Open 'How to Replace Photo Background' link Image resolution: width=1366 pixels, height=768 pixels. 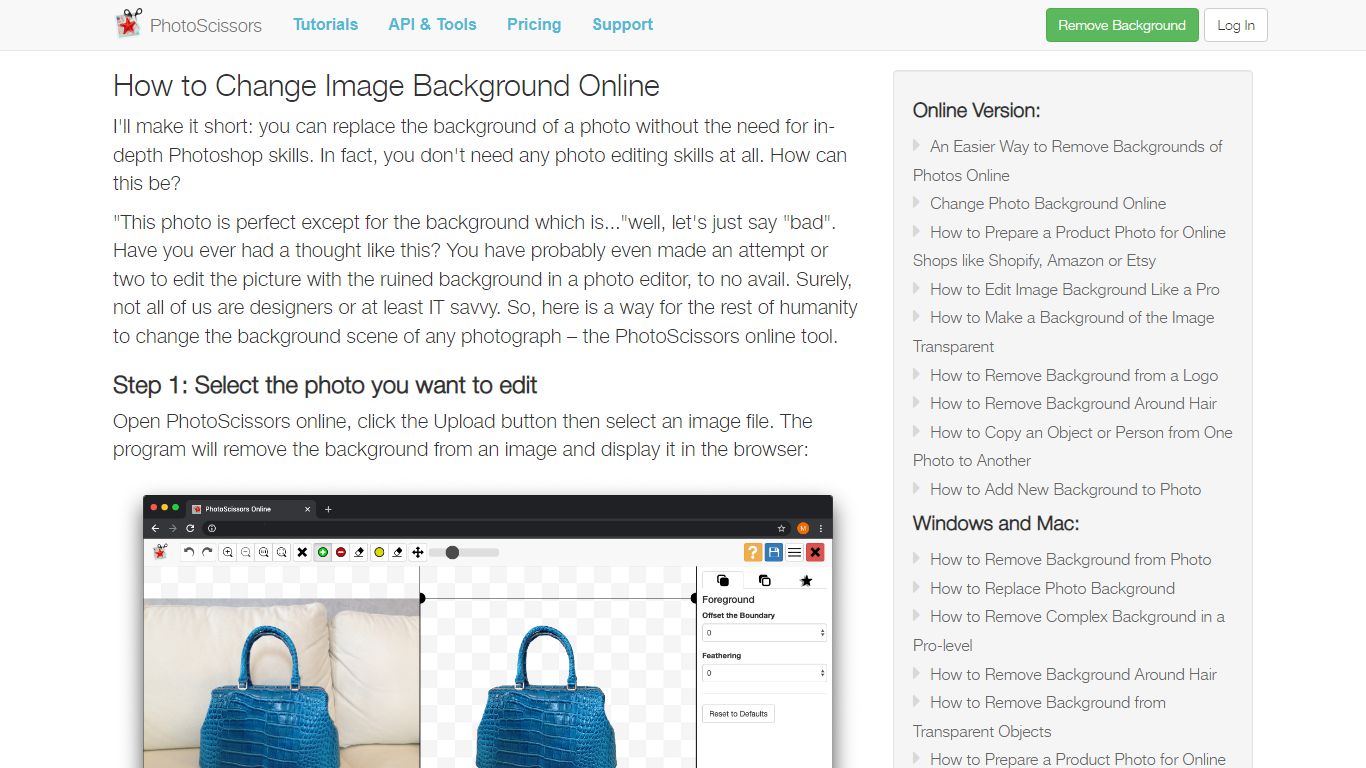[x=1052, y=588]
